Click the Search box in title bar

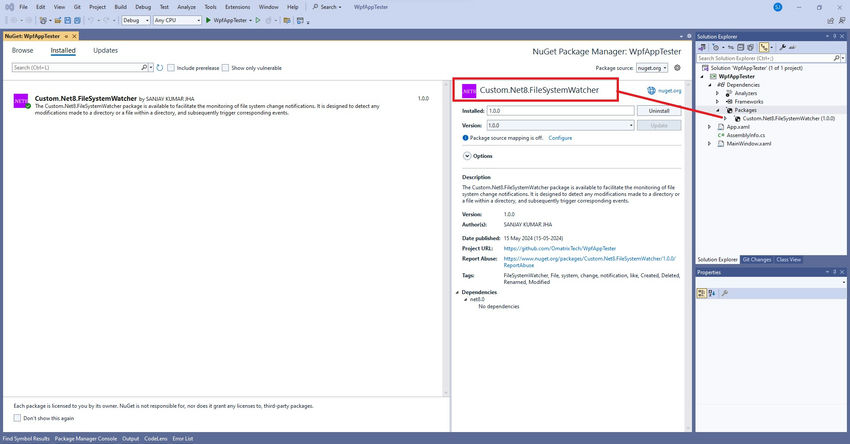[x=327, y=7]
